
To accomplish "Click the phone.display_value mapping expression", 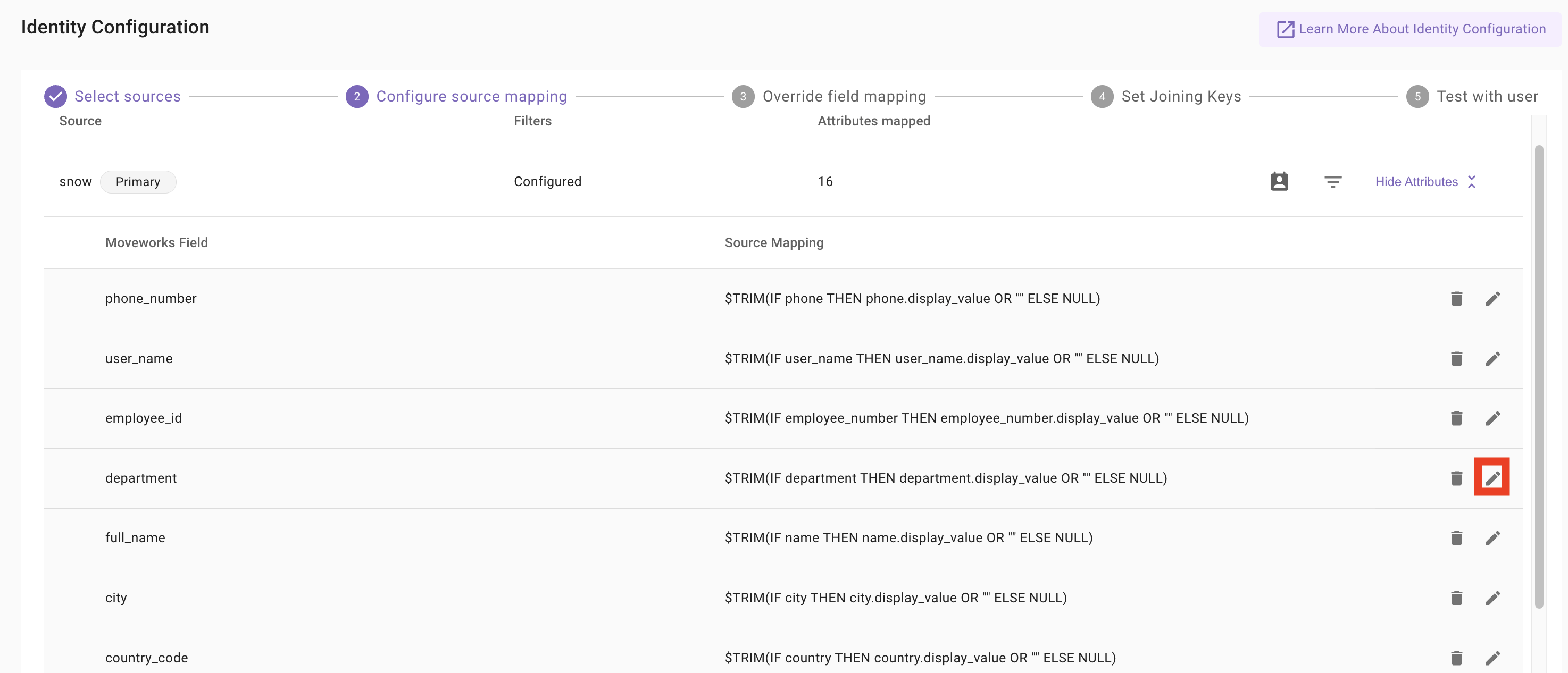I will coord(912,299).
